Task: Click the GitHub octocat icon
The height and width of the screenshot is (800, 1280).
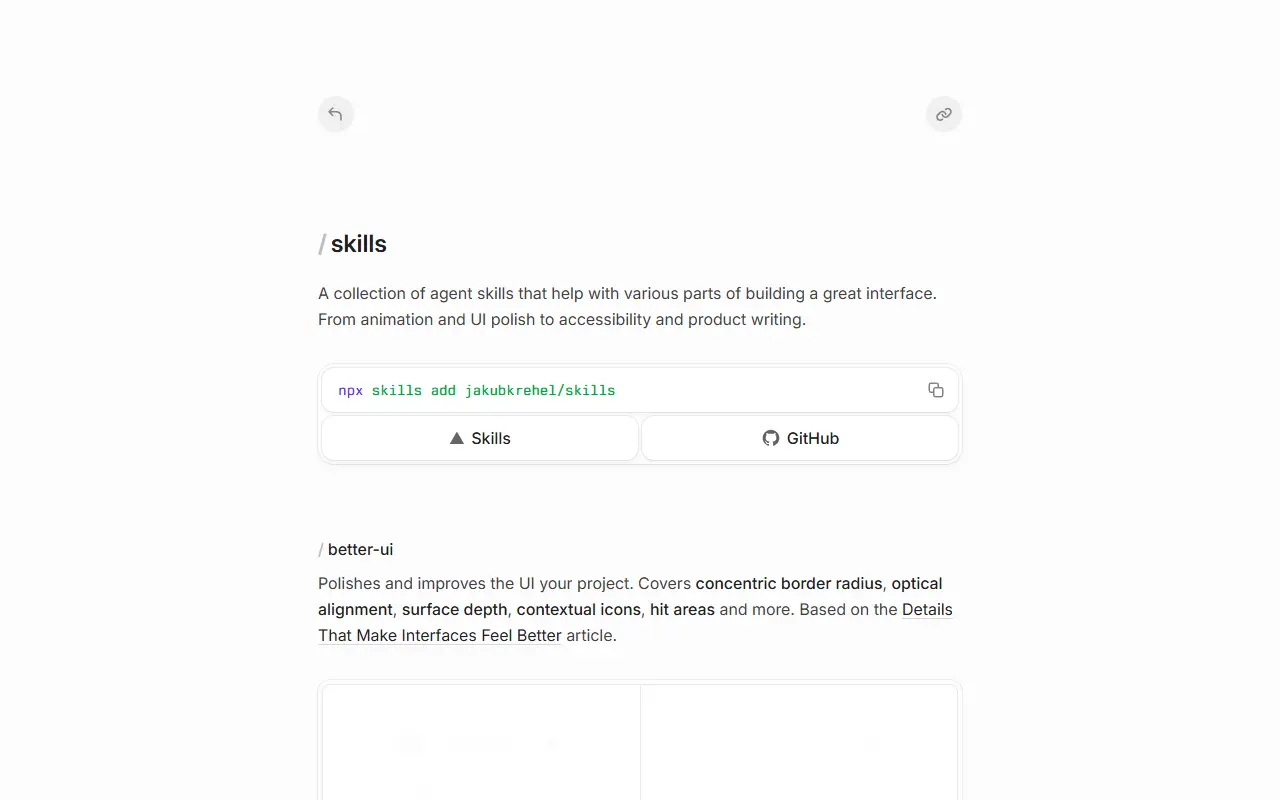Action: click(x=771, y=438)
